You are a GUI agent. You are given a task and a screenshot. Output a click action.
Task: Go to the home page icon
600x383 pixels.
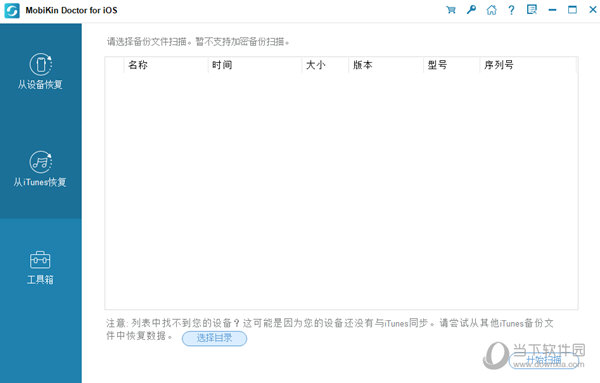491,10
